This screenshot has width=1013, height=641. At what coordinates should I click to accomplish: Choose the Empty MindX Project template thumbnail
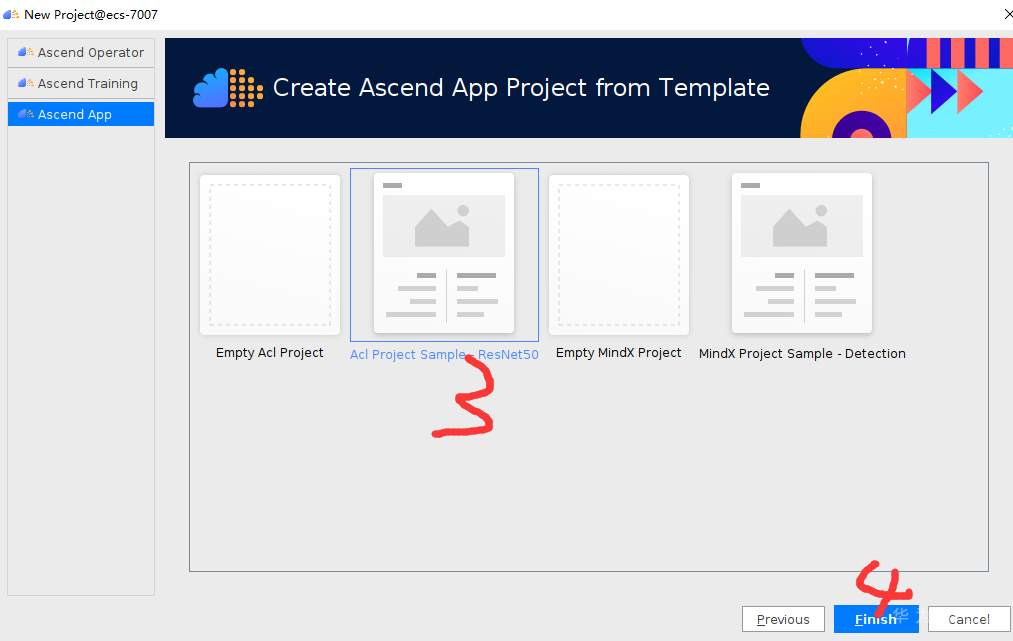pyautogui.click(x=619, y=255)
